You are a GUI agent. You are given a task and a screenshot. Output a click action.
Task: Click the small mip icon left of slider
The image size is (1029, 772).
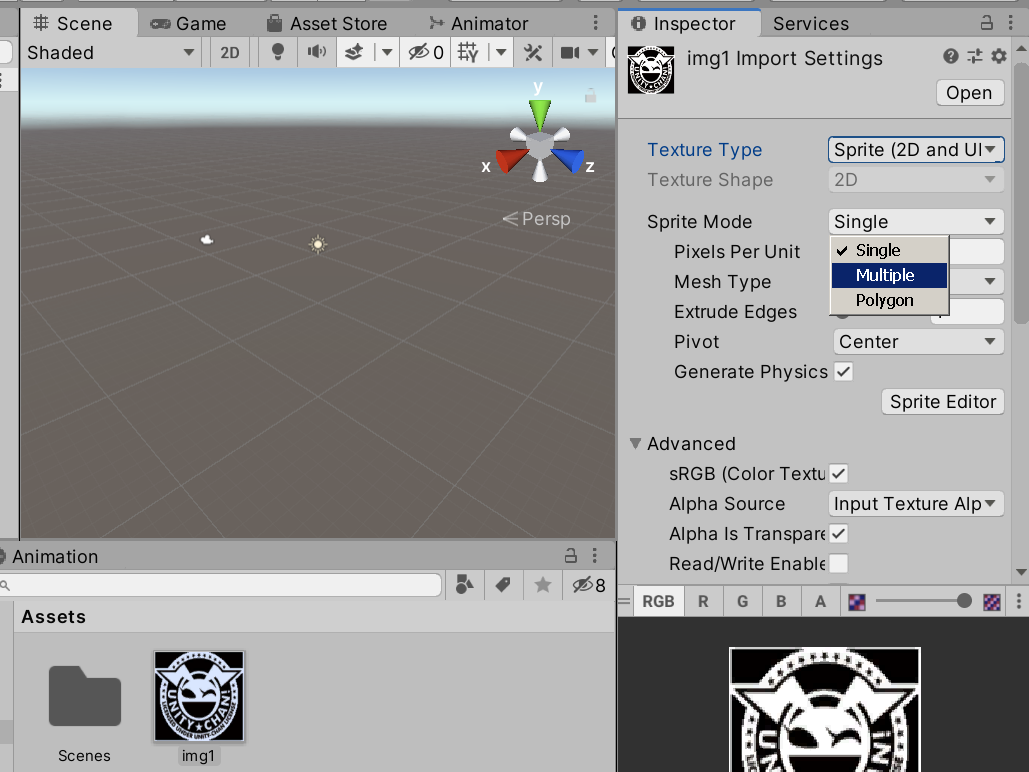(856, 601)
